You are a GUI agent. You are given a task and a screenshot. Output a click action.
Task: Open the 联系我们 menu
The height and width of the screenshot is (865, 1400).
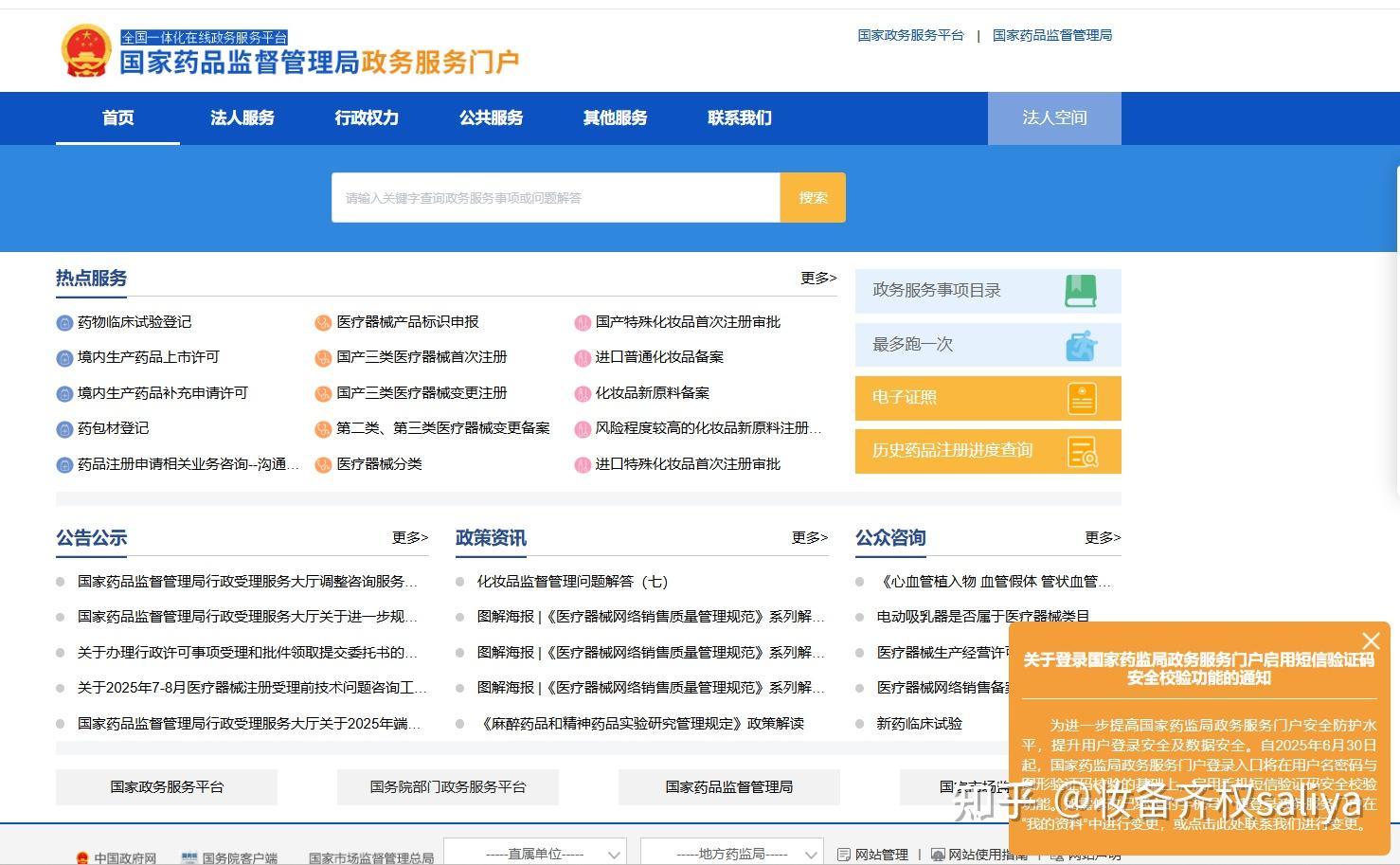click(740, 118)
